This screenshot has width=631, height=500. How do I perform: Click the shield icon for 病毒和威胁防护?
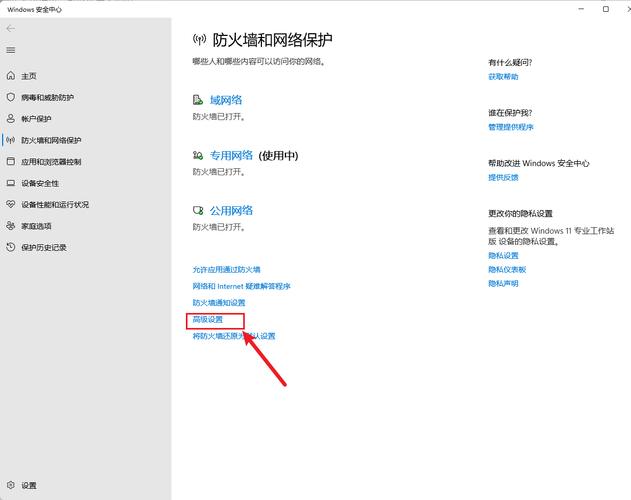point(11,97)
